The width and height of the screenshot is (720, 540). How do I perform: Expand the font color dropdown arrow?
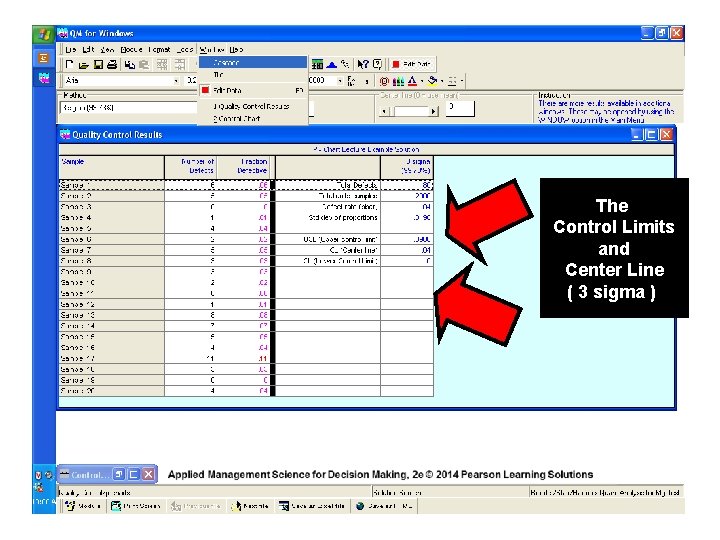422,81
